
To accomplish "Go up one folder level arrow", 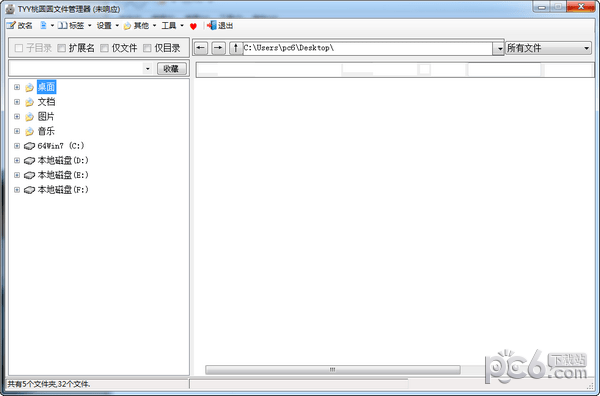I will tap(236, 48).
